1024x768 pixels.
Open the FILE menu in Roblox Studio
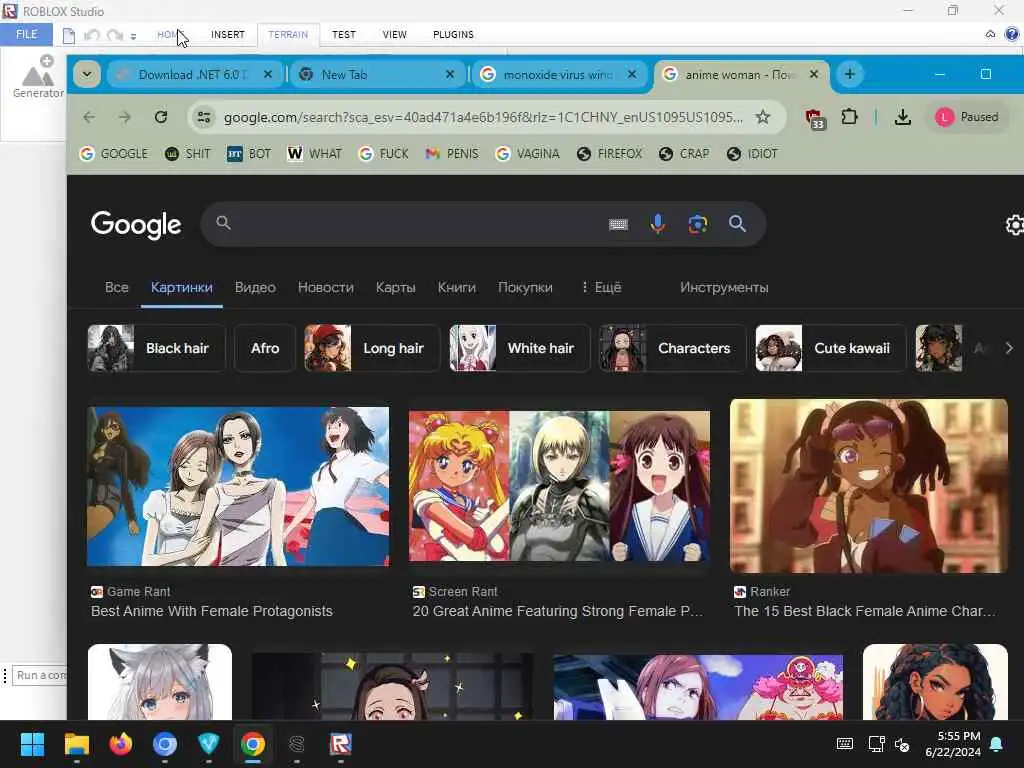(x=26, y=34)
